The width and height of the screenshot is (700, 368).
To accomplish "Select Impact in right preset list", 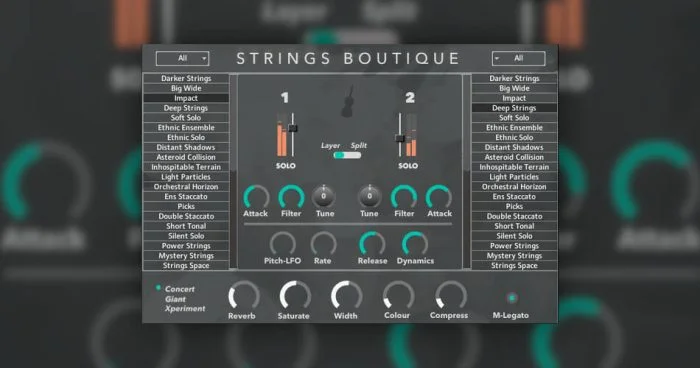I will (x=514, y=98).
